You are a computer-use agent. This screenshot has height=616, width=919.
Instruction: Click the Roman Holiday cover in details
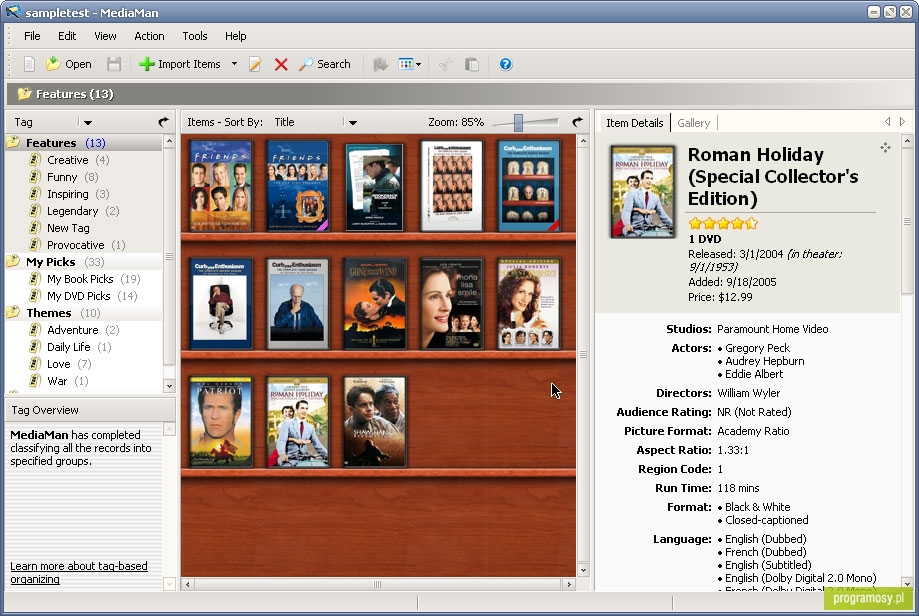(x=643, y=192)
